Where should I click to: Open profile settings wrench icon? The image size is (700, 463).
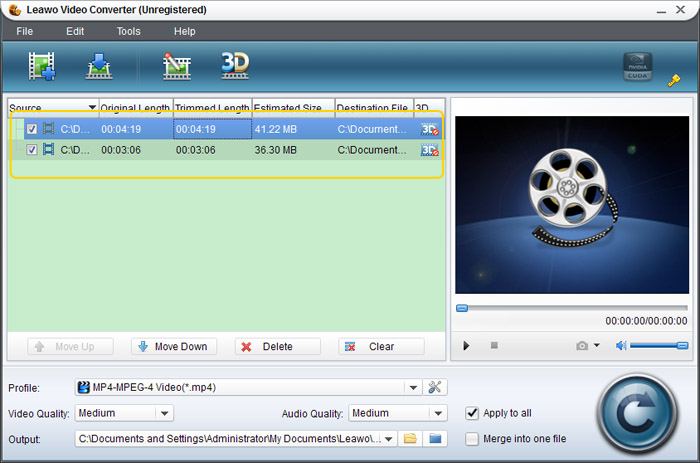click(x=435, y=387)
